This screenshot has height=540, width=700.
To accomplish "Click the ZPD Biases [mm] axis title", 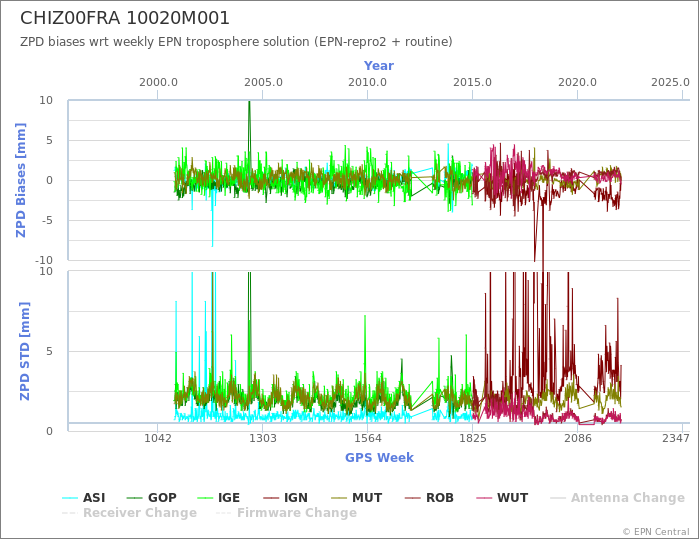I will pyautogui.click(x=21, y=180).
